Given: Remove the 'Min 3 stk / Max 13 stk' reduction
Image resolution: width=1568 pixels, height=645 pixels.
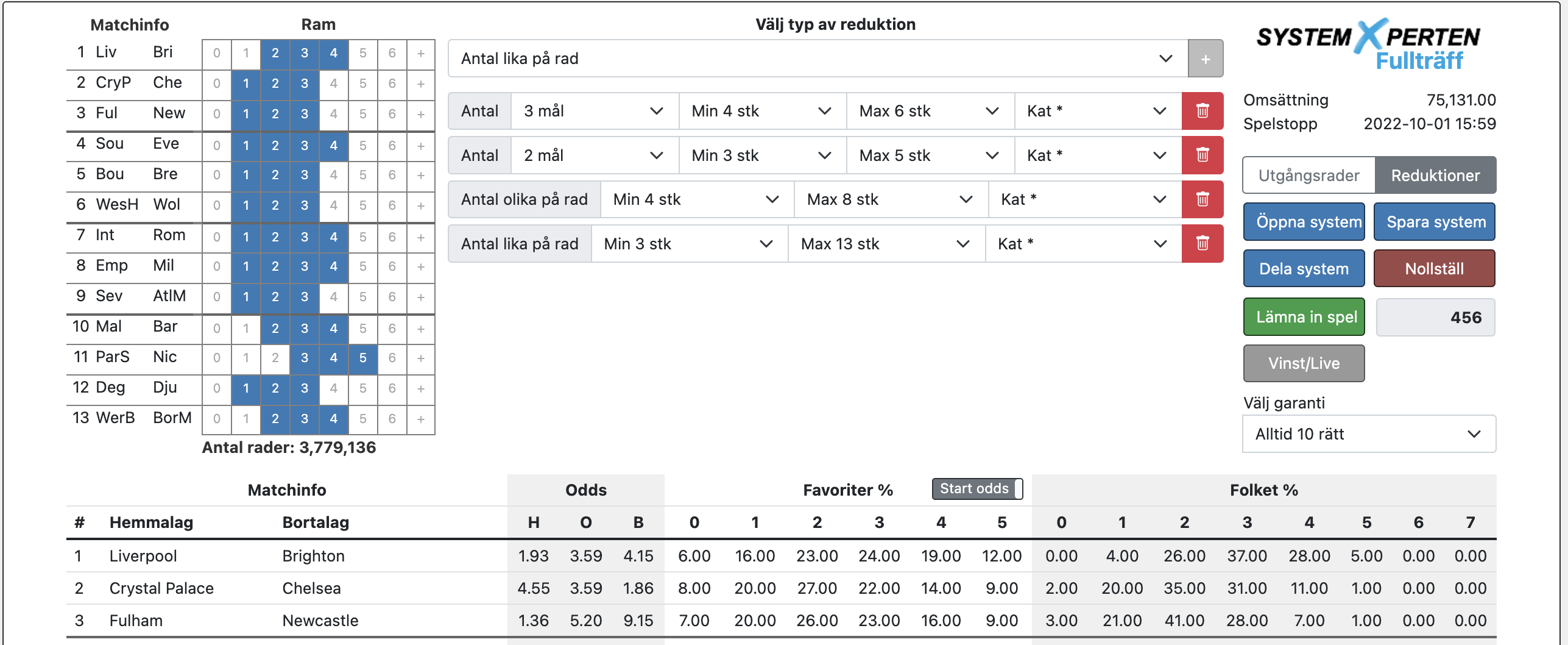Looking at the screenshot, I should pos(1202,244).
